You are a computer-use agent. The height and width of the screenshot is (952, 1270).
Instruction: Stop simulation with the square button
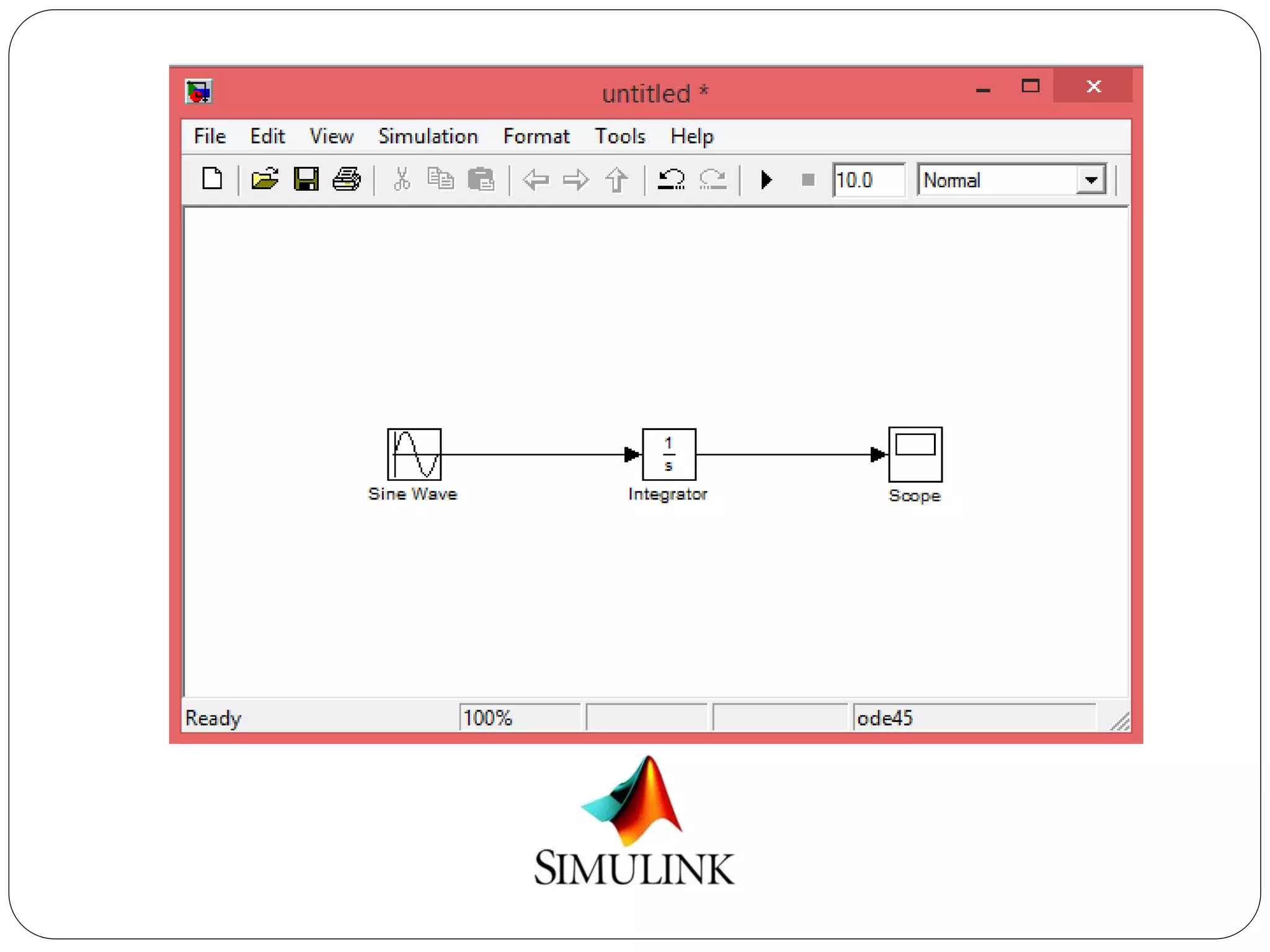click(808, 180)
